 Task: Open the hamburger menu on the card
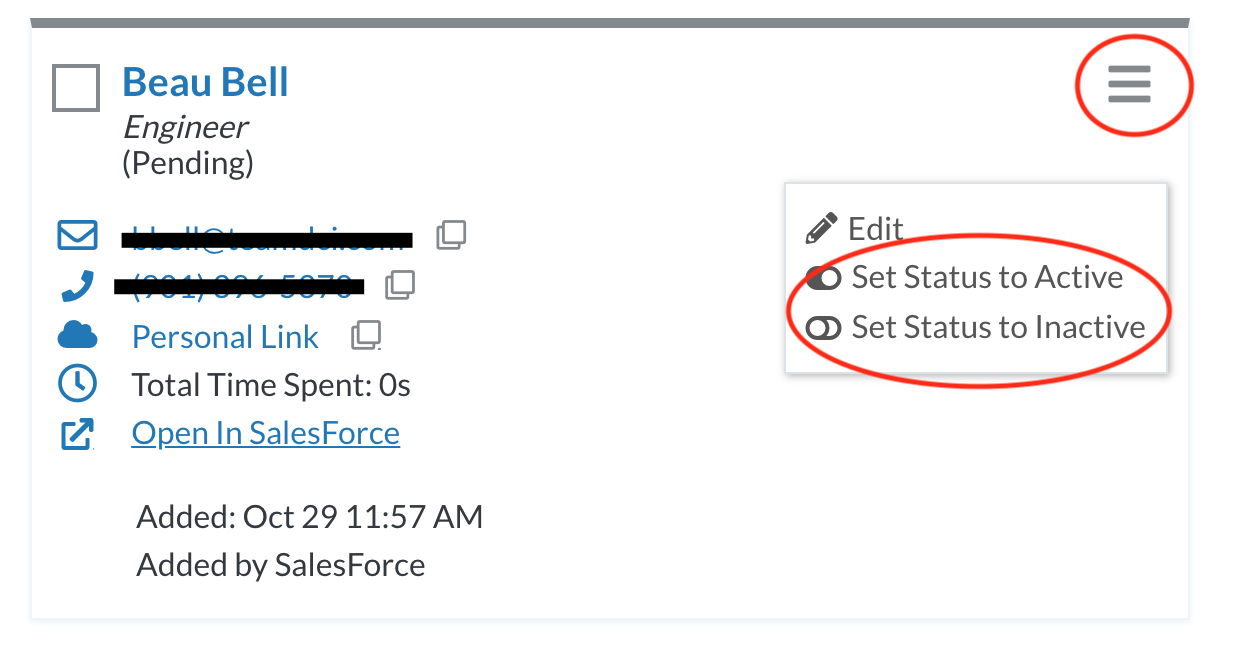(x=1129, y=84)
